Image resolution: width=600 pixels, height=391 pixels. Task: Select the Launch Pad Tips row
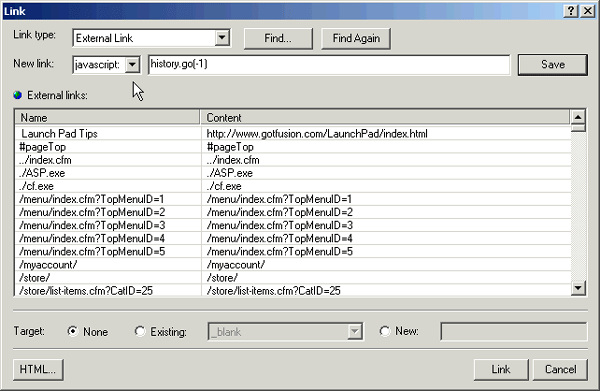pos(293,134)
